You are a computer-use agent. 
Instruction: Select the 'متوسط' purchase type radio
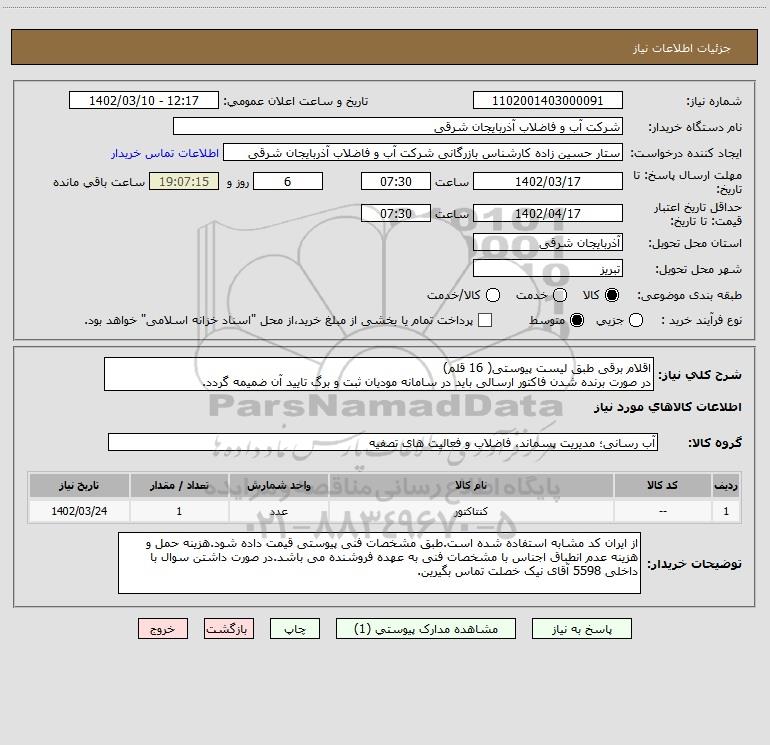pyautogui.click(x=577, y=321)
